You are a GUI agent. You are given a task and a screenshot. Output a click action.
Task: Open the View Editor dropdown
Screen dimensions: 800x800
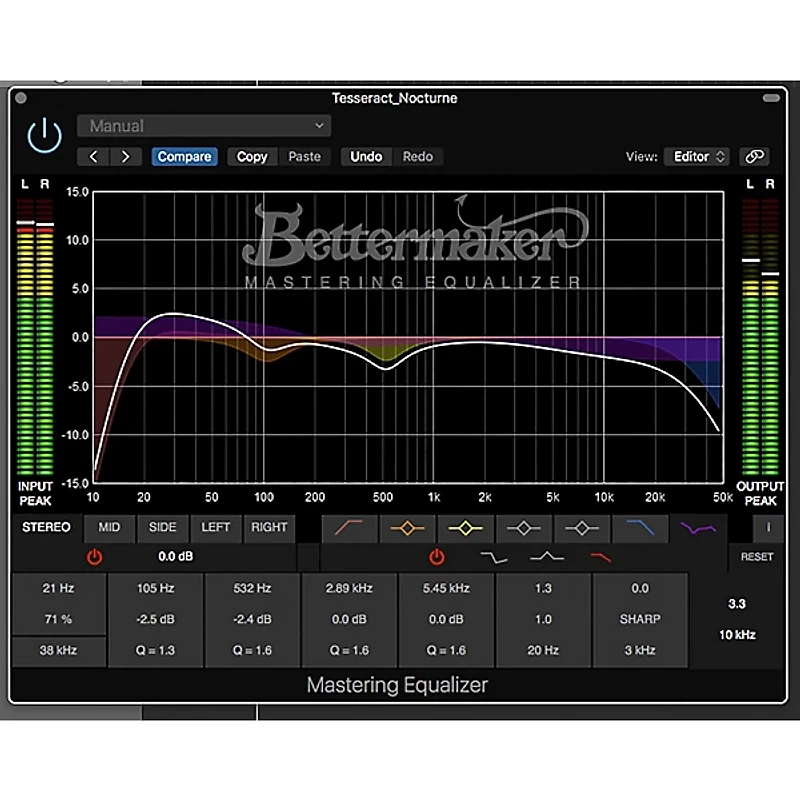[x=697, y=157]
